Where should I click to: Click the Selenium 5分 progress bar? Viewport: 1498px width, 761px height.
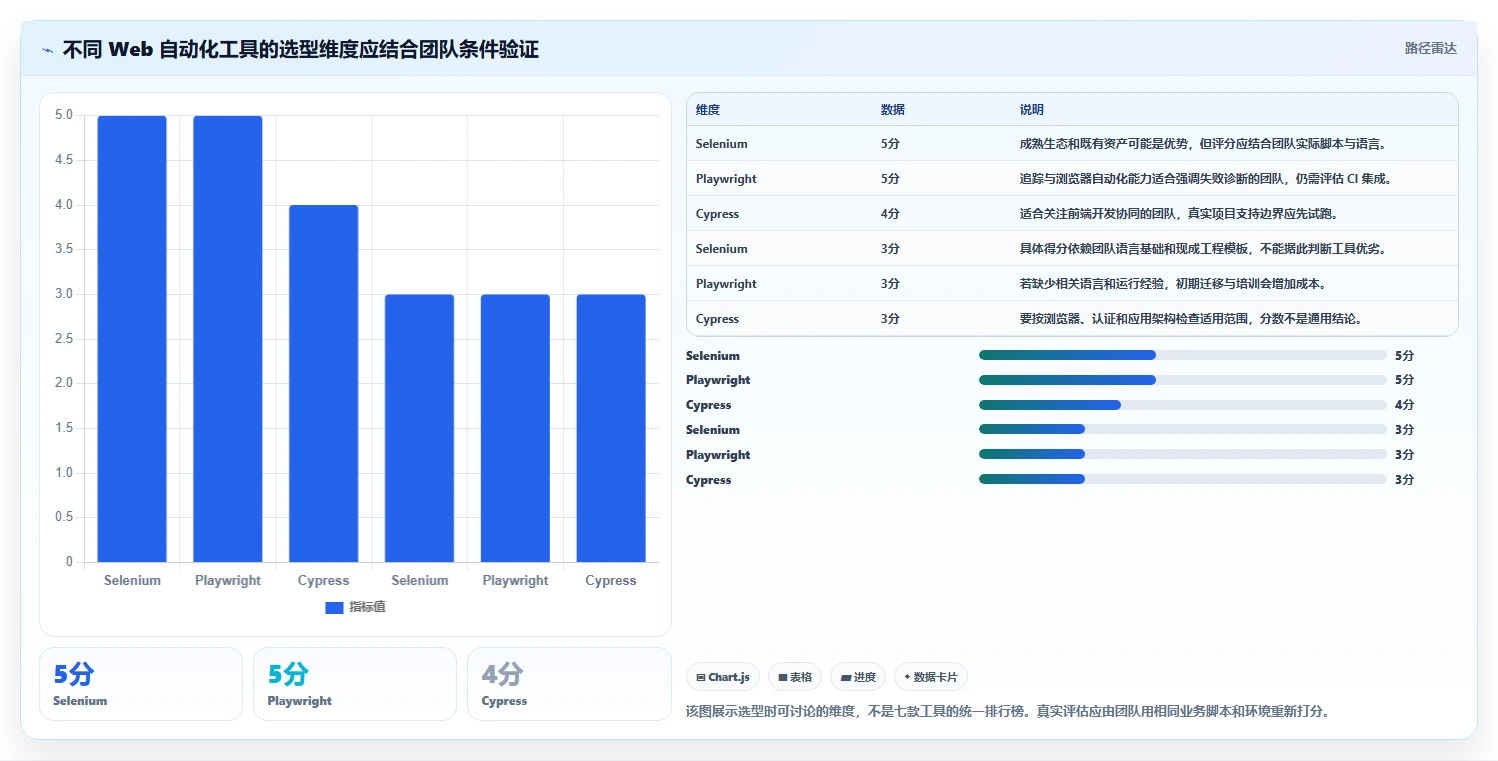tap(1183, 355)
